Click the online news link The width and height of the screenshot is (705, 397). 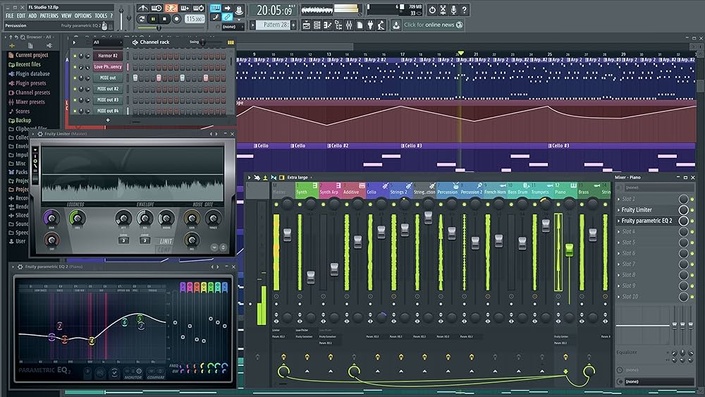click(433, 25)
